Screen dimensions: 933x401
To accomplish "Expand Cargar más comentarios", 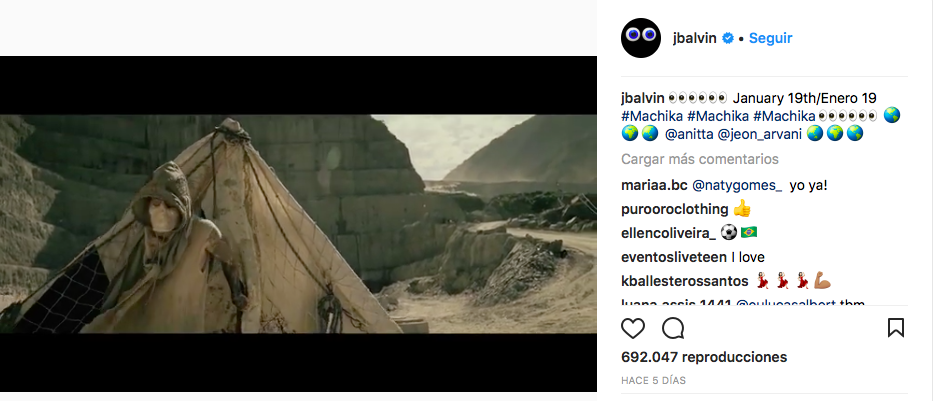I will pyautogui.click(x=700, y=159).
